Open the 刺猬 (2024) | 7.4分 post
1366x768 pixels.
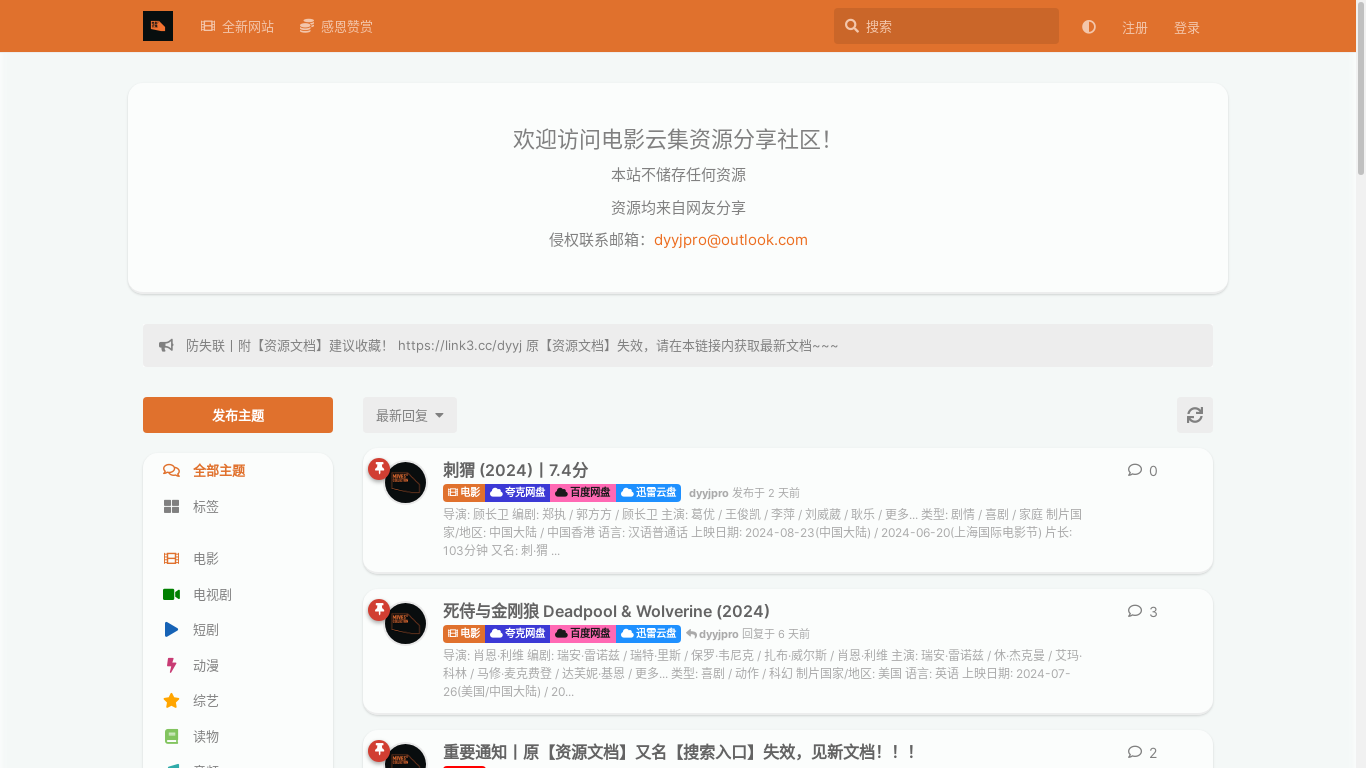point(515,470)
